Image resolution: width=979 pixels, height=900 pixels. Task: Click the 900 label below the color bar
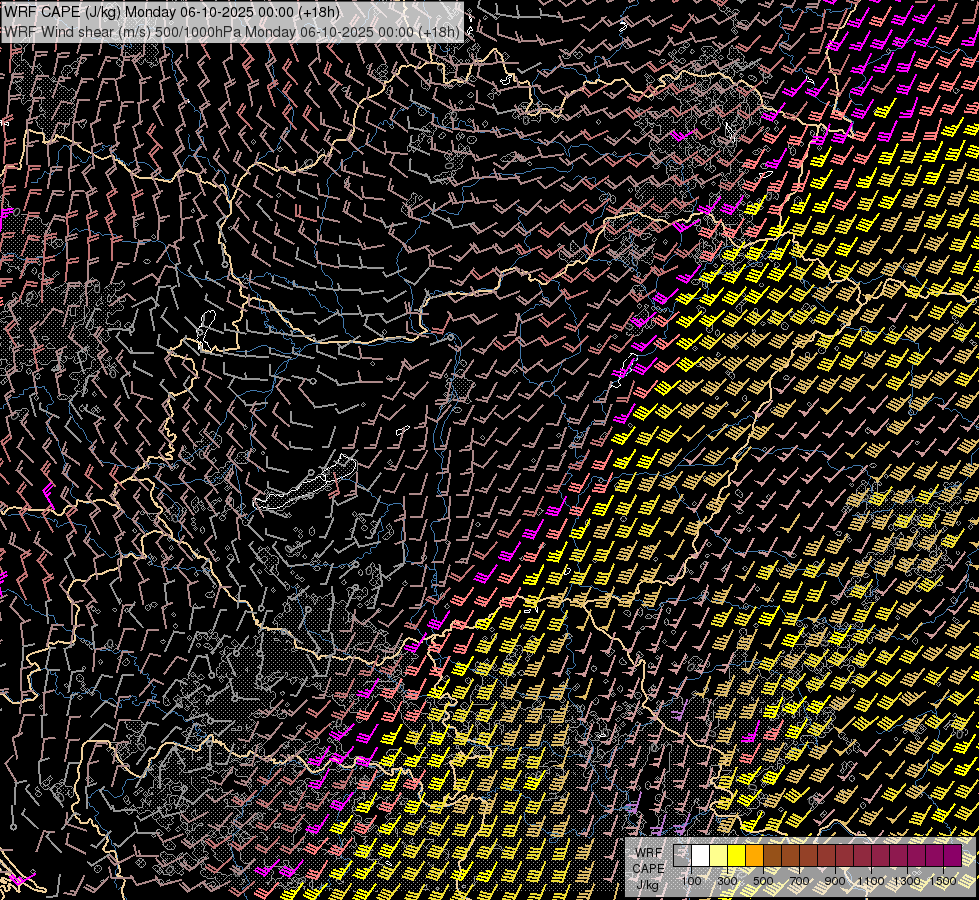point(835,881)
